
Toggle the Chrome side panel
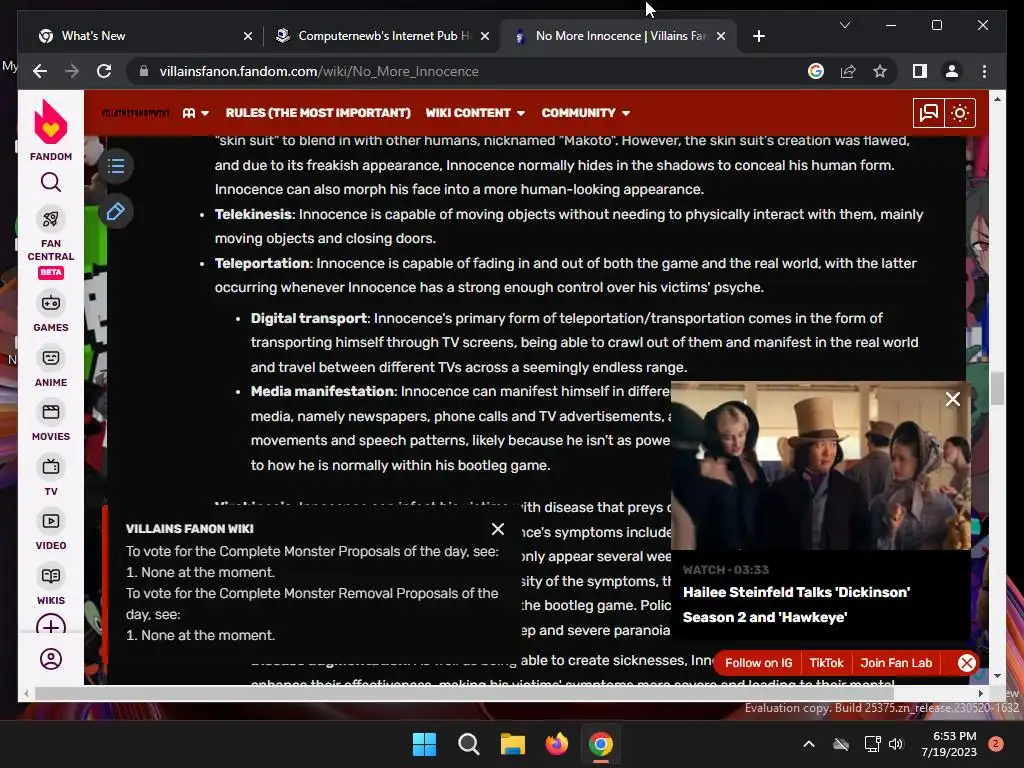pos(920,71)
